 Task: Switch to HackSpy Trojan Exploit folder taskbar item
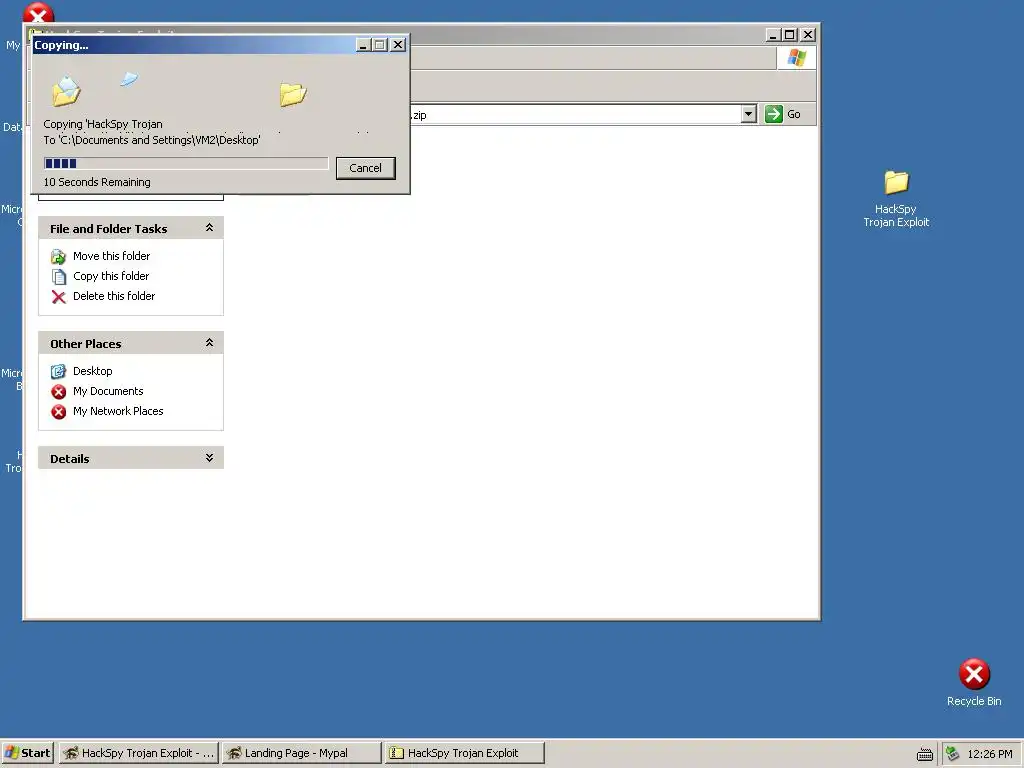464,753
